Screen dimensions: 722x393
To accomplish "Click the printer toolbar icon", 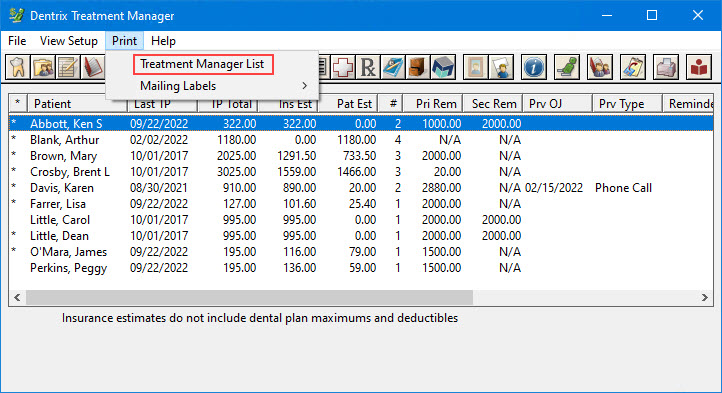I will click(x=666, y=68).
